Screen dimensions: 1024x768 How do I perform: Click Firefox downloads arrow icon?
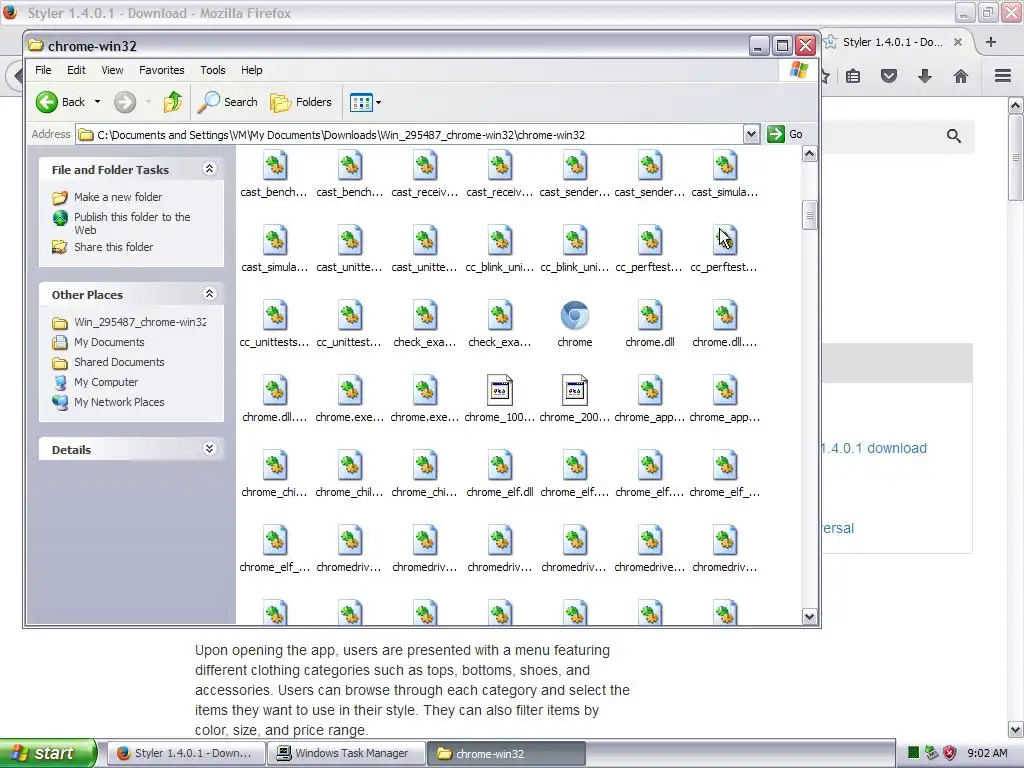[925, 76]
